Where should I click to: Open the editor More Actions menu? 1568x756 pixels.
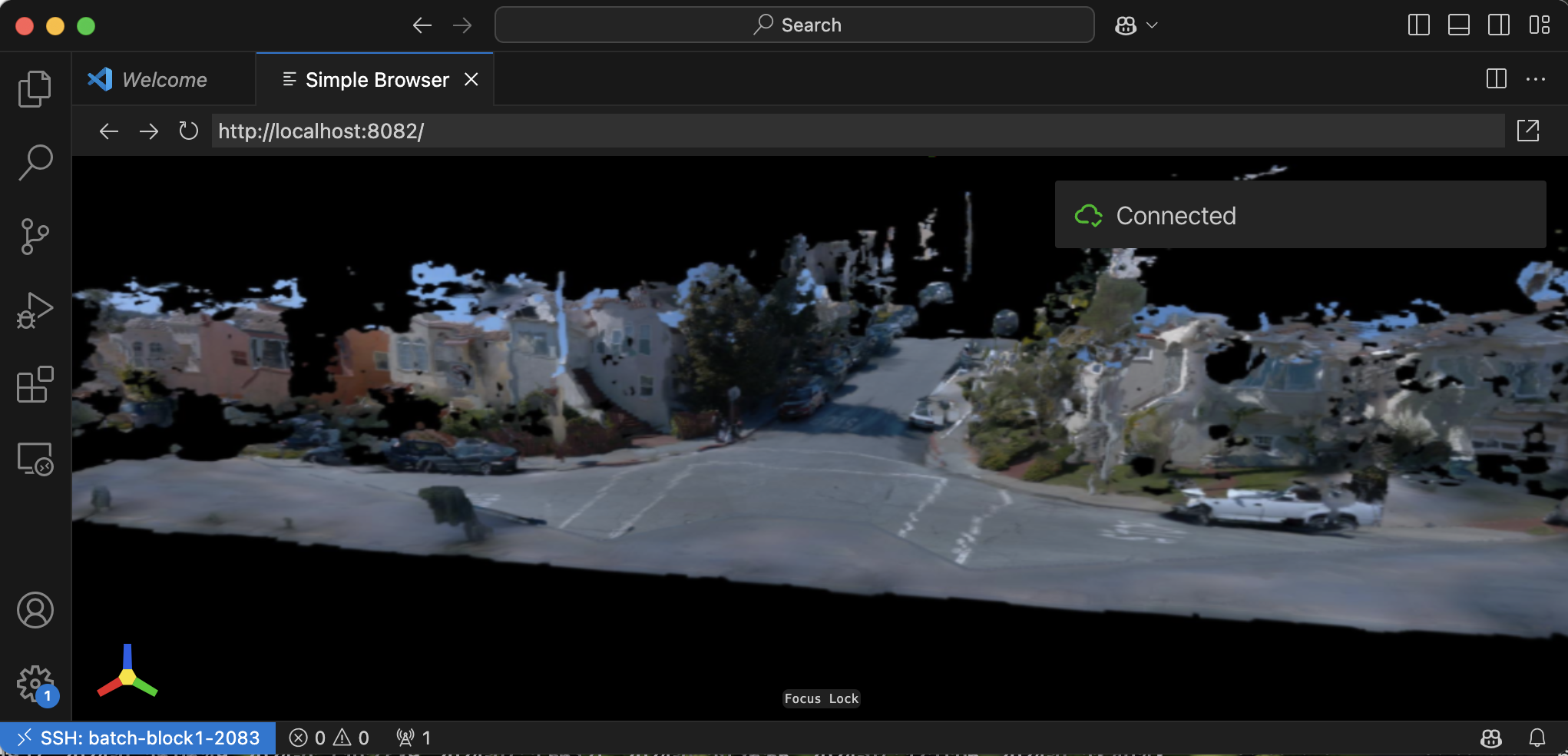pos(1536,79)
